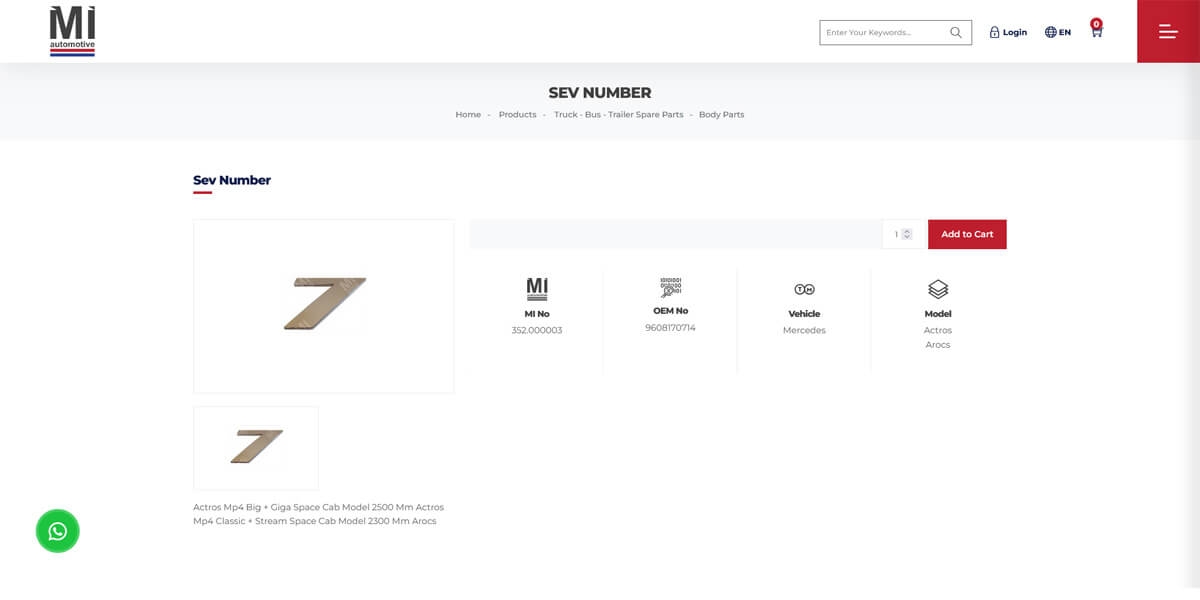This screenshot has height=600, width=1200.
Task: Open the red hamburger menu
Action: pyautogui.click(x=1168, y=32)
